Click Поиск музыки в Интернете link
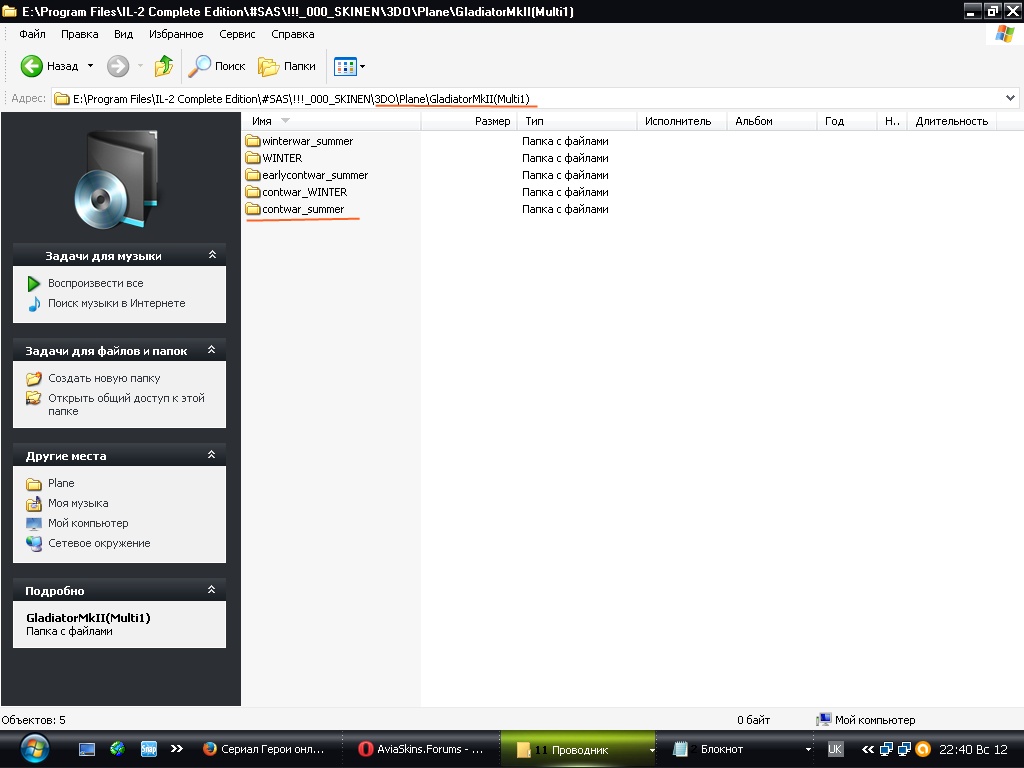1024x768 pixels. pos(116,303)
